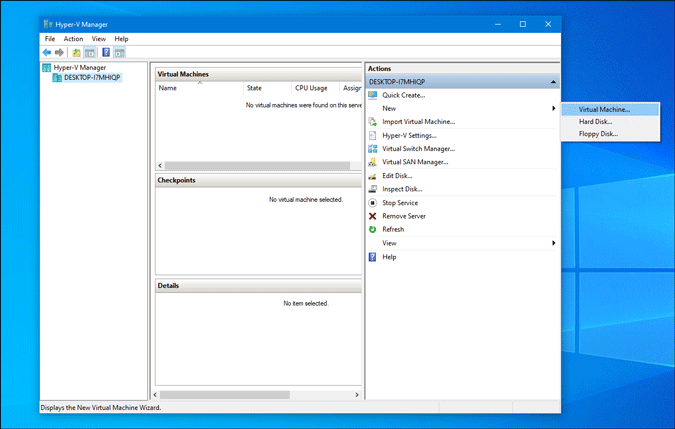
Task: Choose Virtual Machine... from New submenu
Action: click(610, 109)
